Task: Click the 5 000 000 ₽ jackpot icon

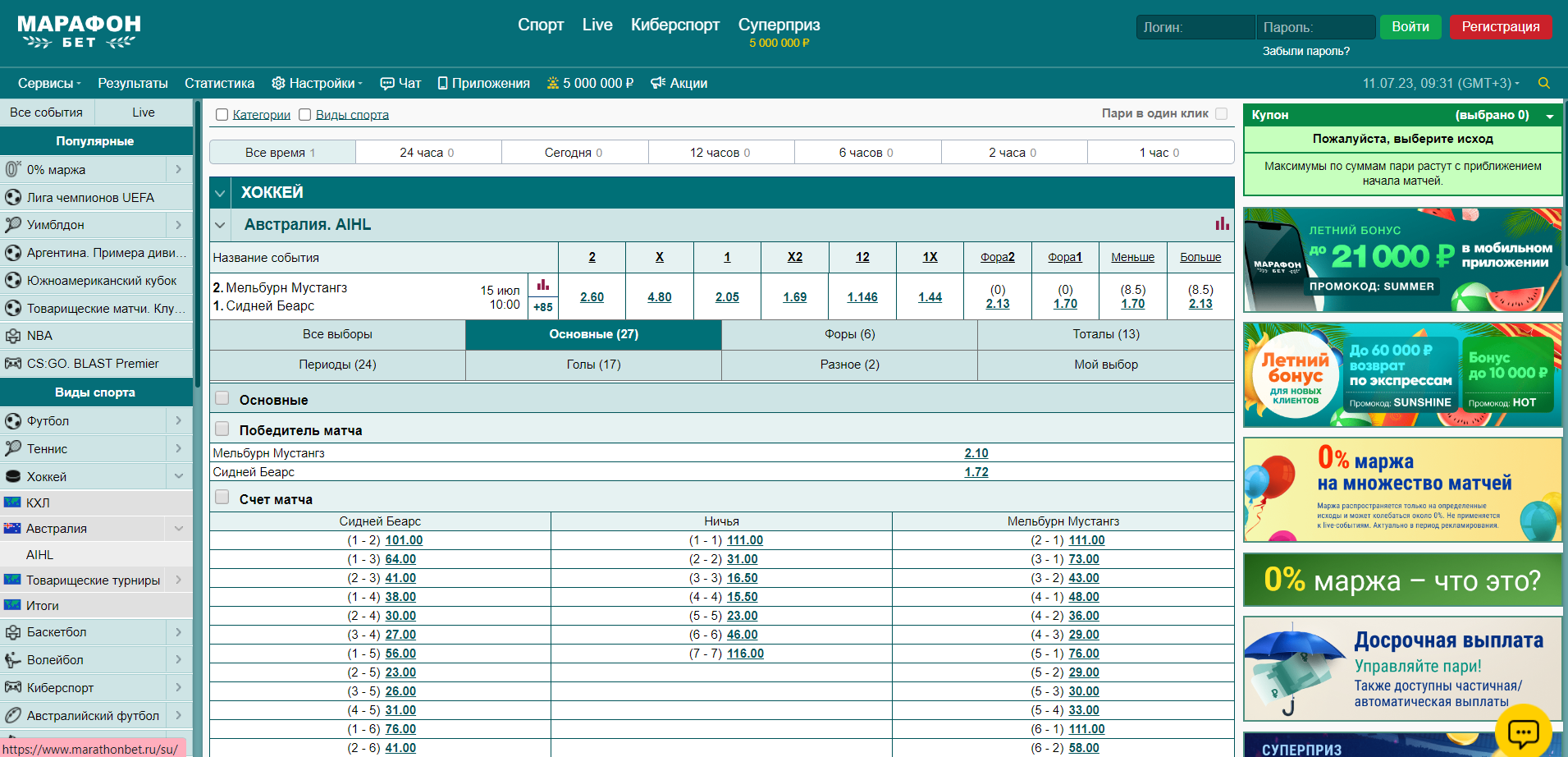Action: [x=553, y=83]
